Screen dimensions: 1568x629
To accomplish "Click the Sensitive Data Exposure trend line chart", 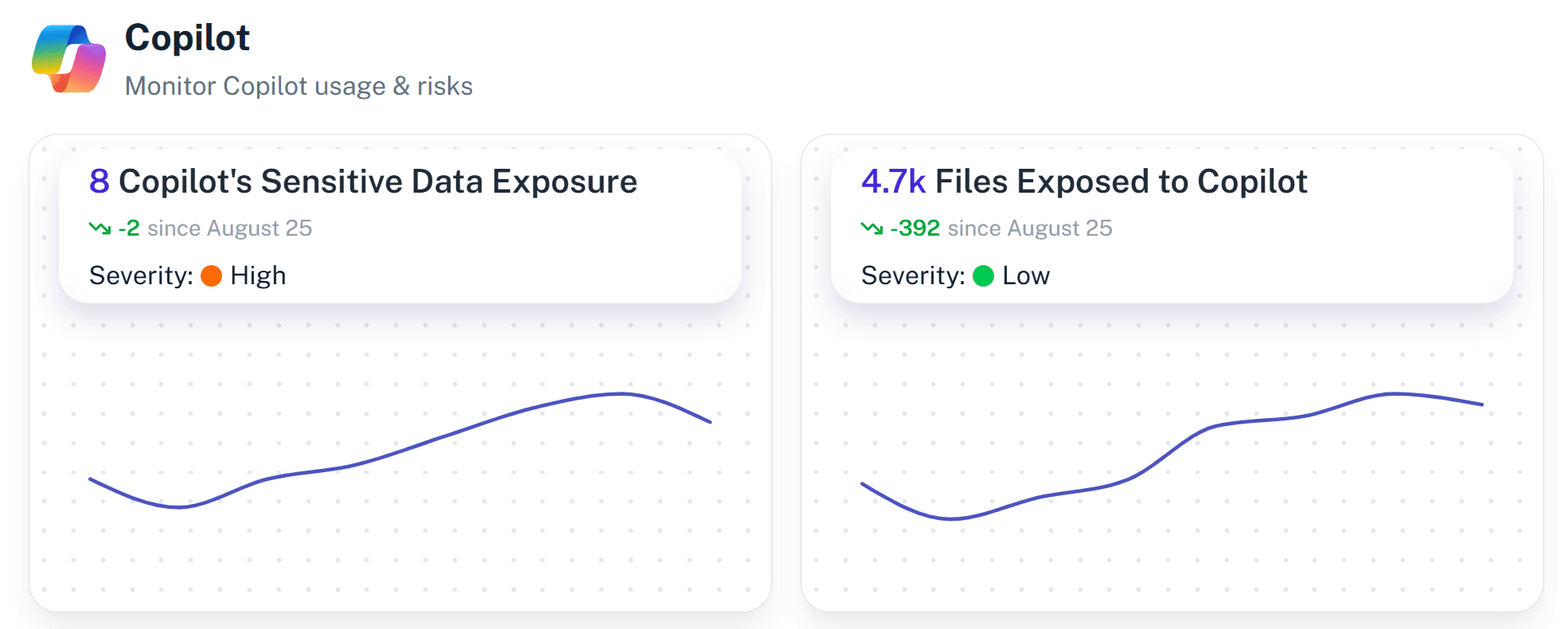I will 400,450.
